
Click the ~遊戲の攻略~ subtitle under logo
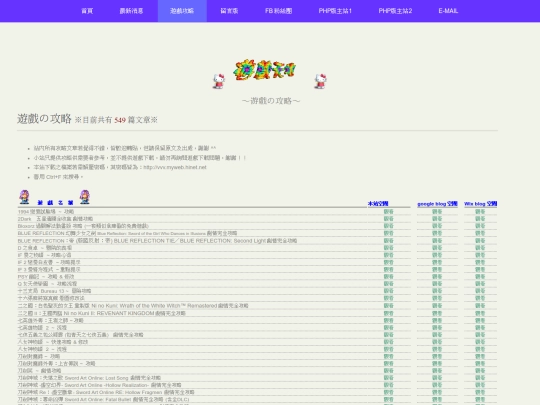coord(271,101)
